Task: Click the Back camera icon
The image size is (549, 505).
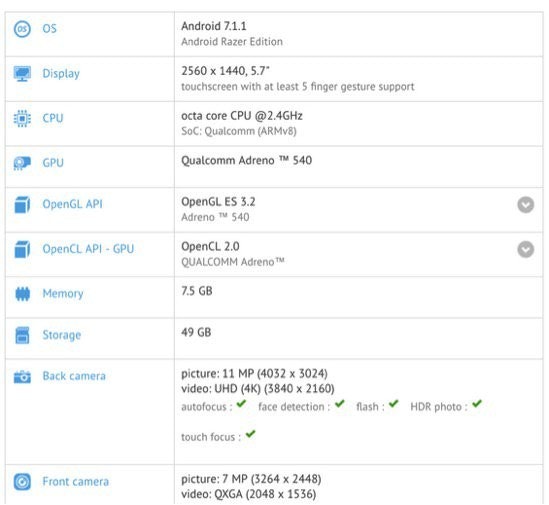Action: 22,377
